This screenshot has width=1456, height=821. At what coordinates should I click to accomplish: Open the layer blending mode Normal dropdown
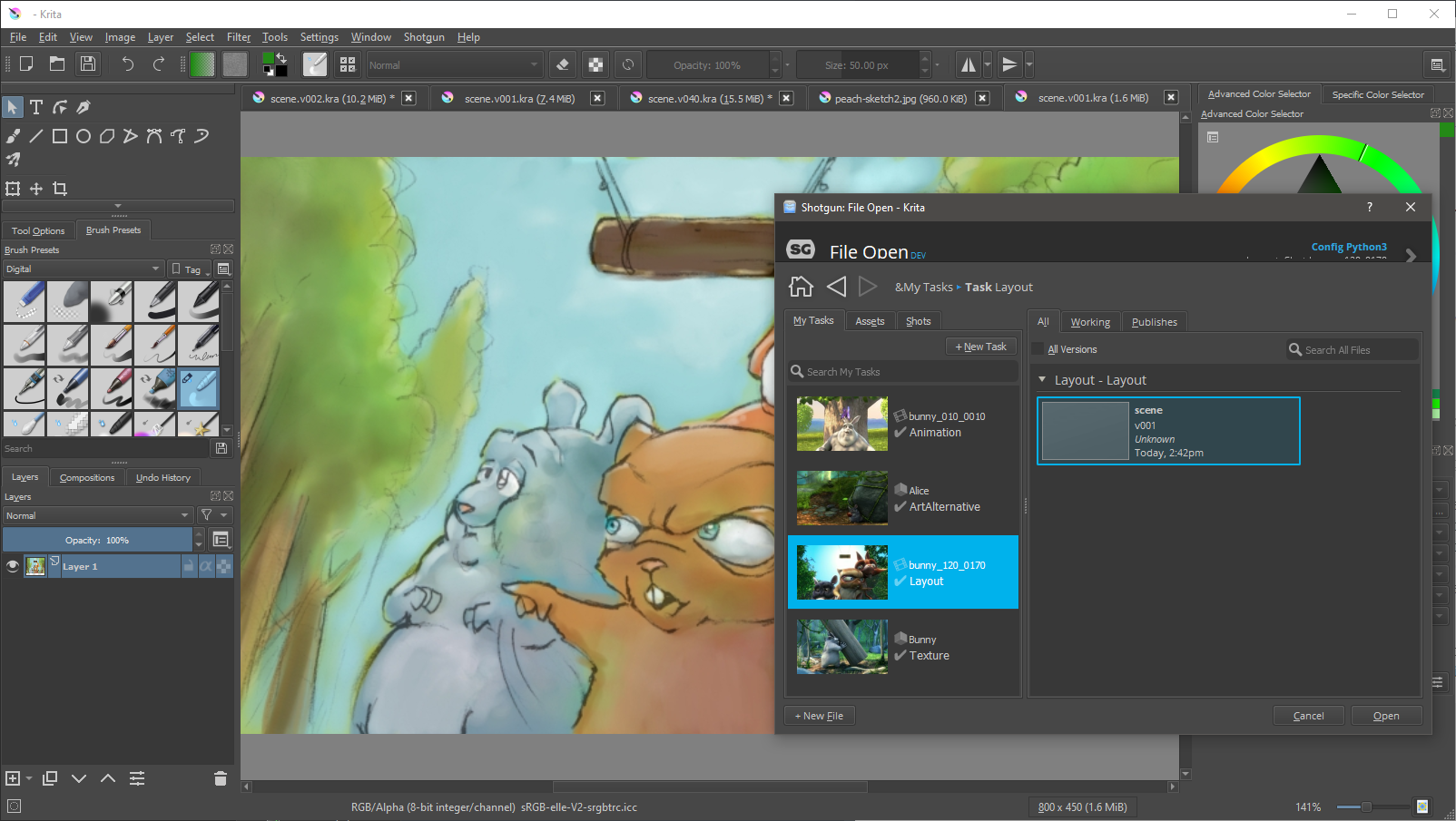pos(97,515)
